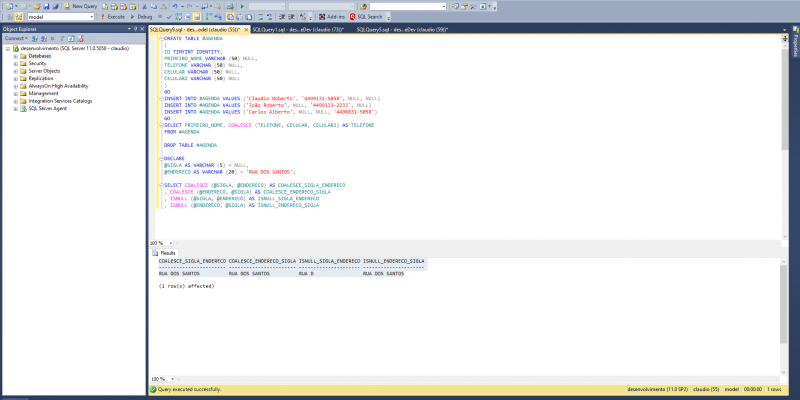
Task: Expand the Server Objects folder
Action: 15,71
